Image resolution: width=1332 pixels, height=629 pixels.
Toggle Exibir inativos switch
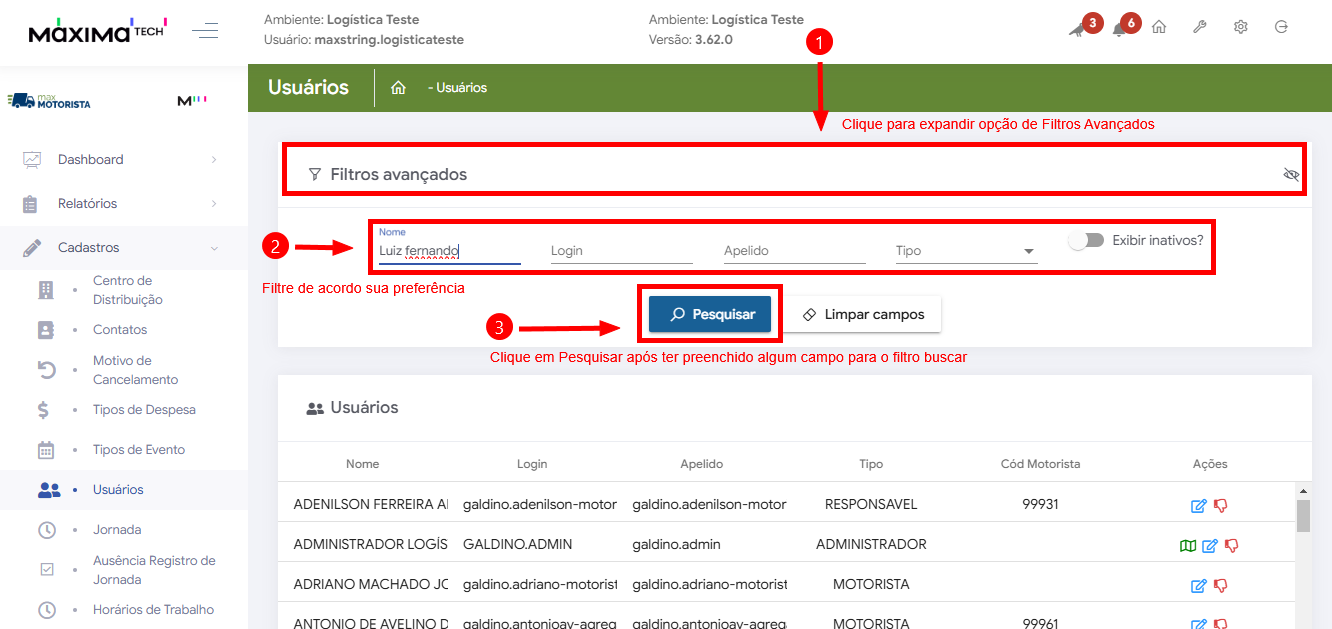(x=1085, y=241)
